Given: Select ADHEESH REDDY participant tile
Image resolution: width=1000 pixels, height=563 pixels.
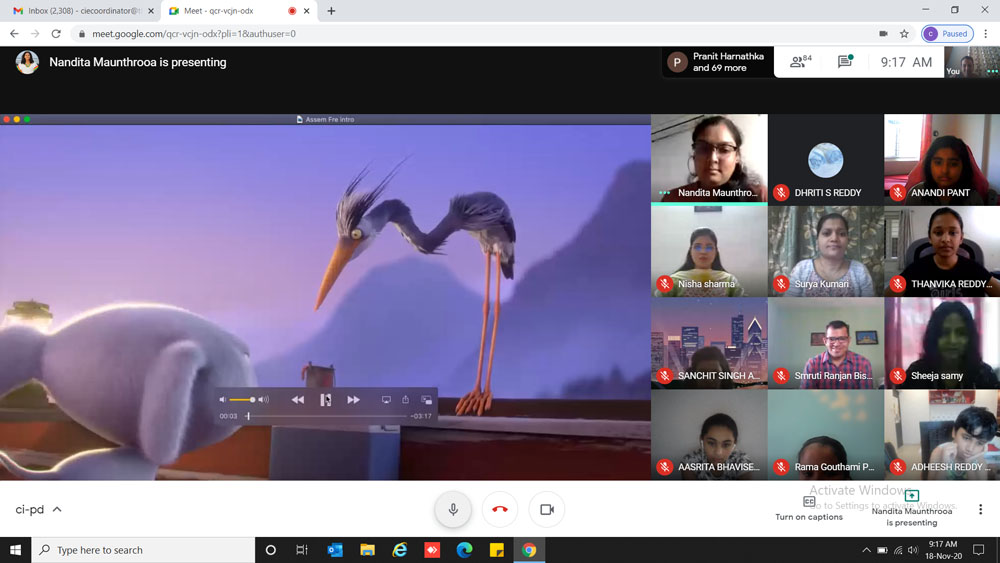Looking at the screenshot, I should click(x=942, y=435).
